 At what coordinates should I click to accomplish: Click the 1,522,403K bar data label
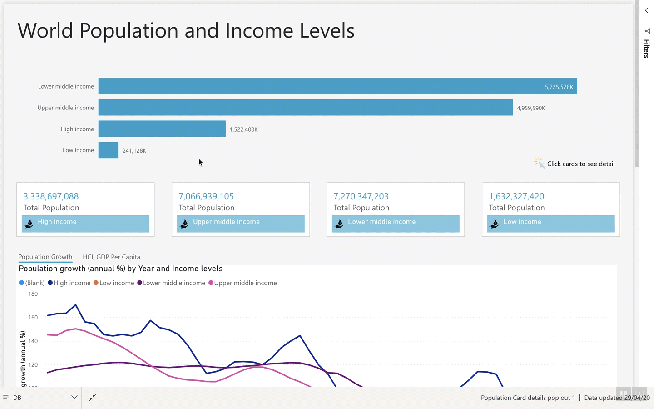[244, 130]
